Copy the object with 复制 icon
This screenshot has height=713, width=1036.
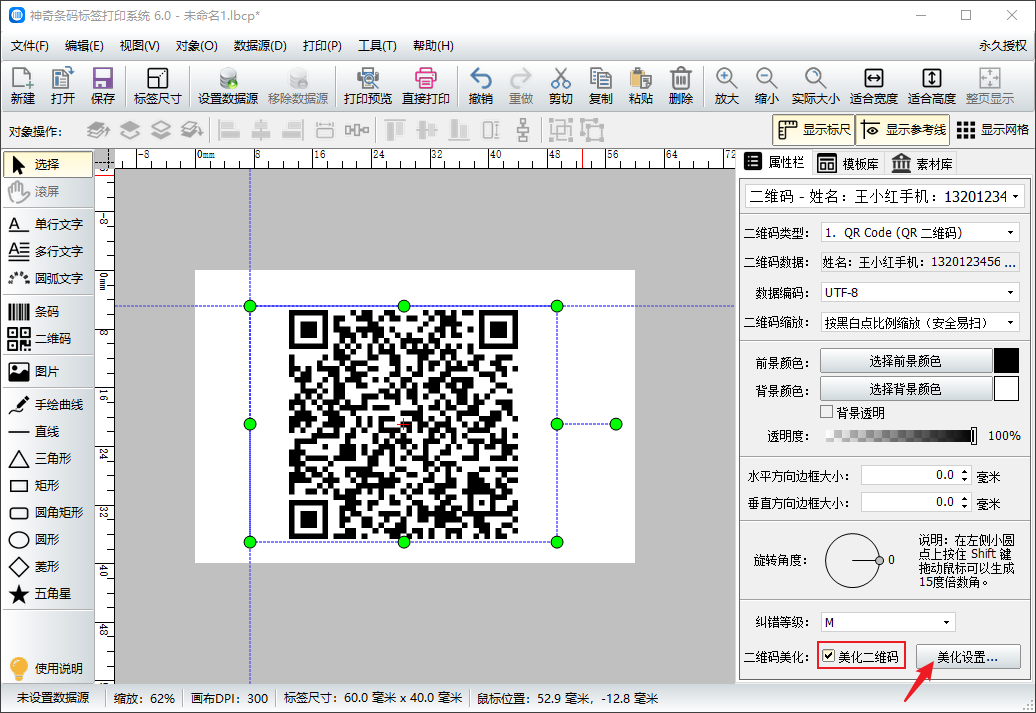[x=601, y=86]
